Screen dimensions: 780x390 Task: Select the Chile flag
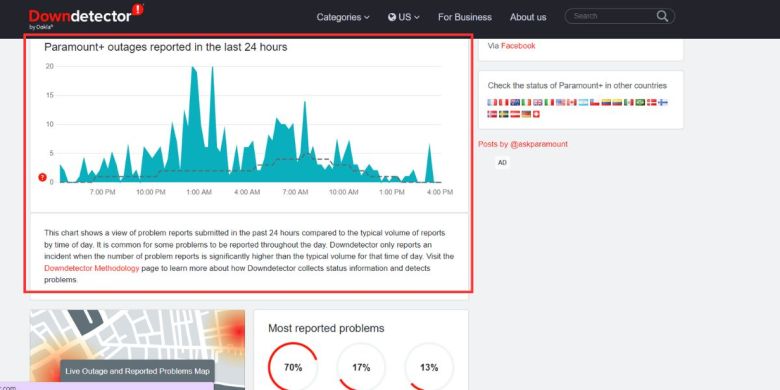[594, 102]
